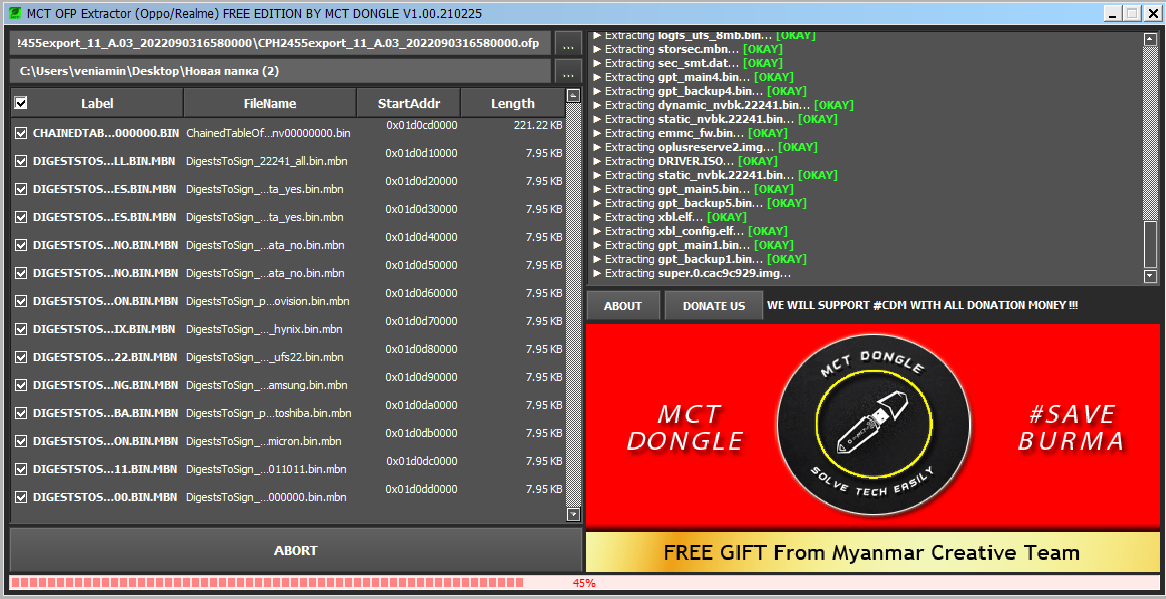Select DigestsToSign_...amsung.bin.mbn filename

click(266, 385)
